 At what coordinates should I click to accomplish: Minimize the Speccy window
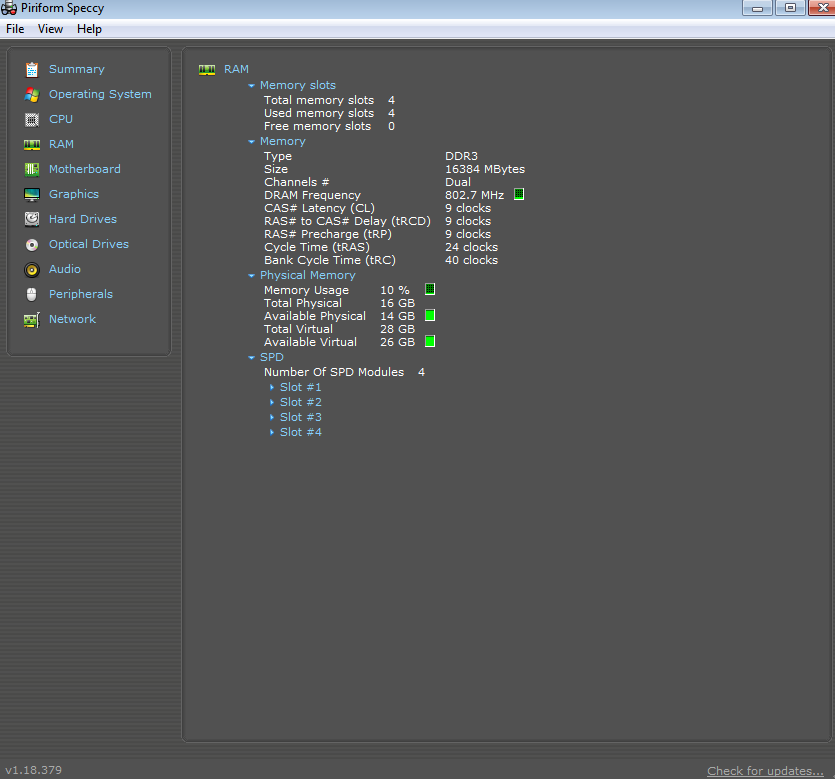pos(757,8)
